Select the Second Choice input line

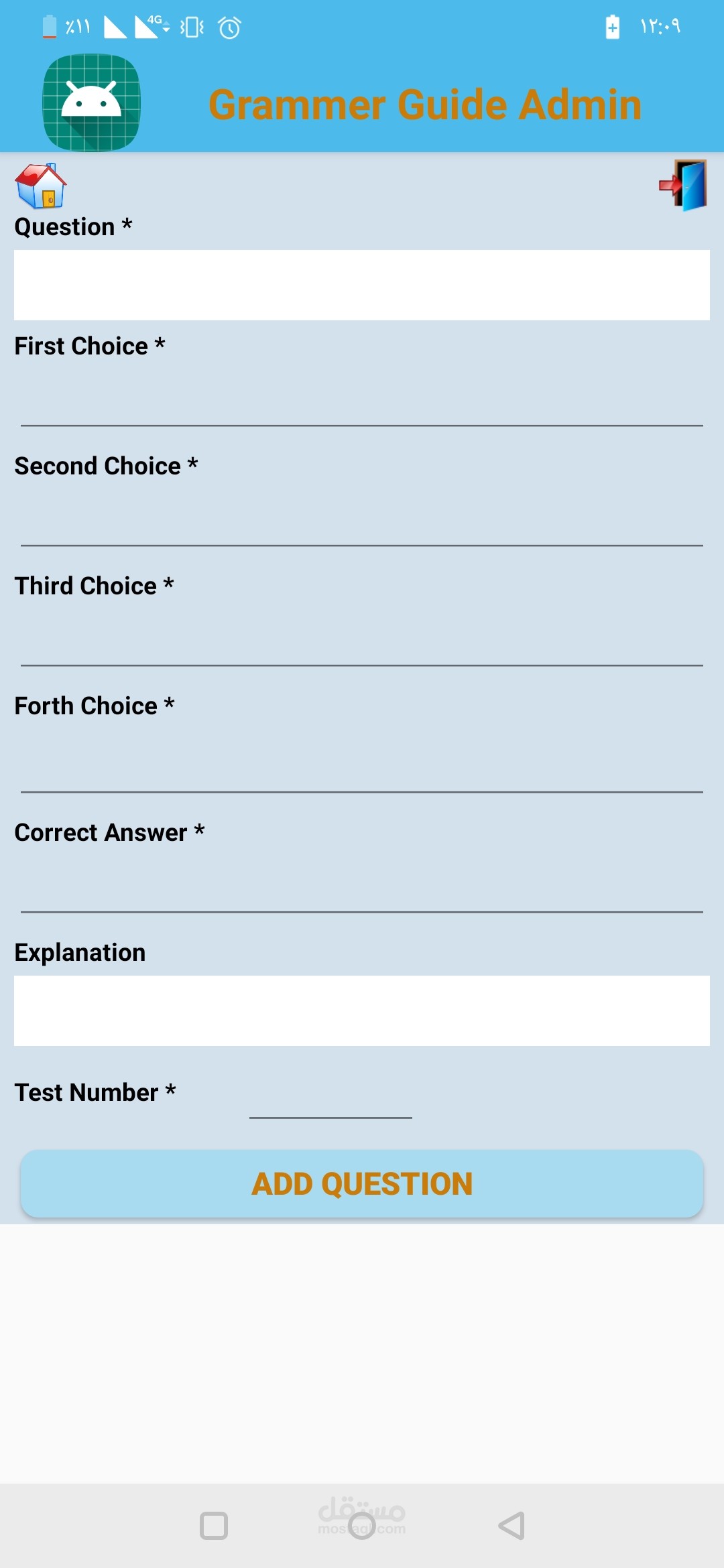pos(362,523)
